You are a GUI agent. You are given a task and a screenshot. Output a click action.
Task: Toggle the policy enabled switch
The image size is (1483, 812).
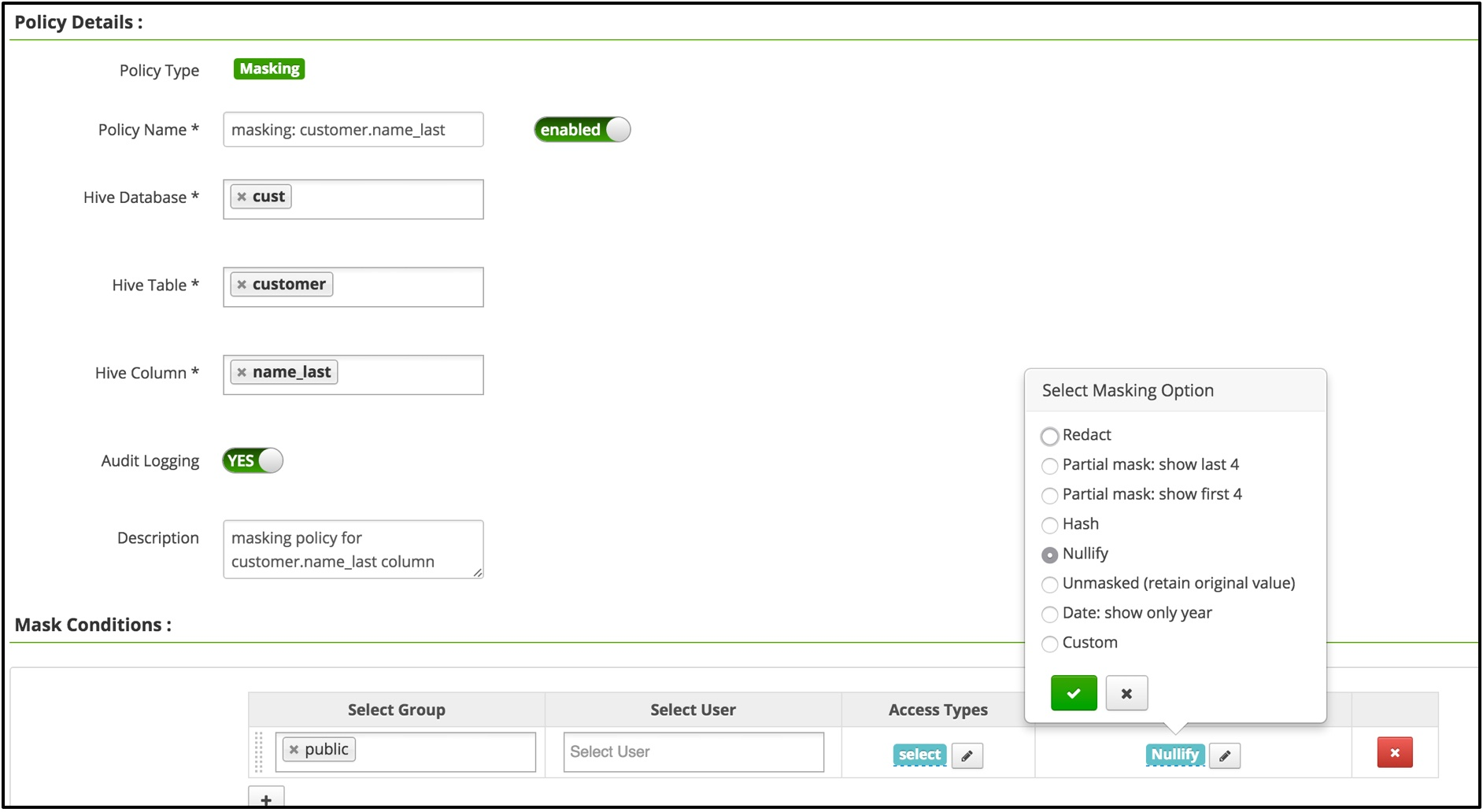coord(582,130)
